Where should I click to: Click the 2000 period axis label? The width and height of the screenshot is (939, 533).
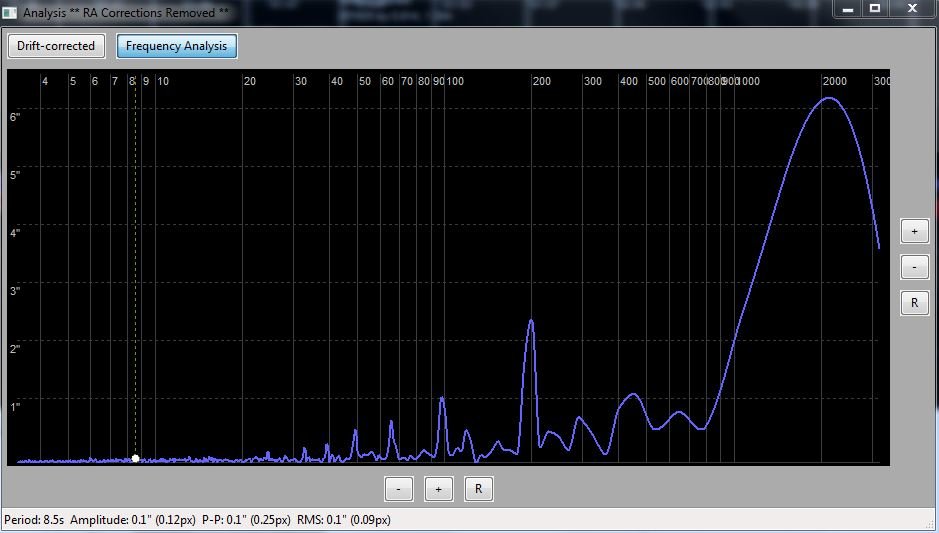click(834, 81)
